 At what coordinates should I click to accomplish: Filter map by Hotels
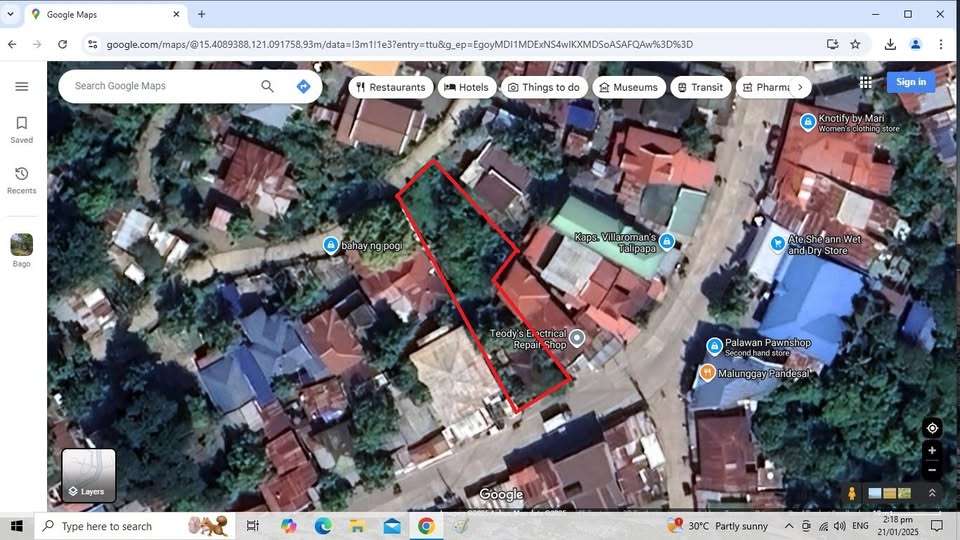click(467, 88)
